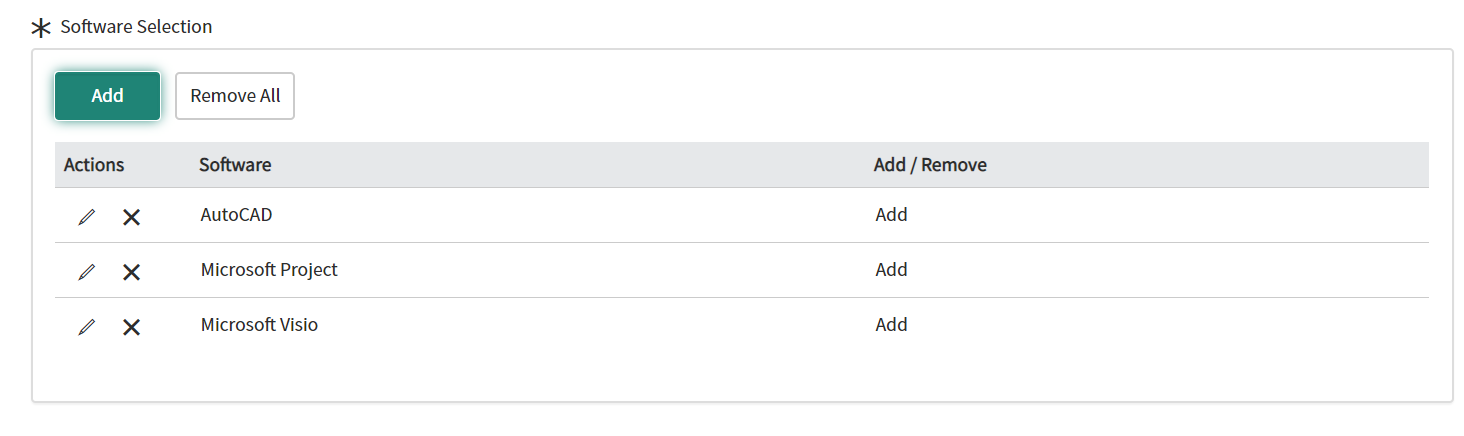Remove Microsoft Visio with the X icon
1464x436 pixels.
coord(131,327)
